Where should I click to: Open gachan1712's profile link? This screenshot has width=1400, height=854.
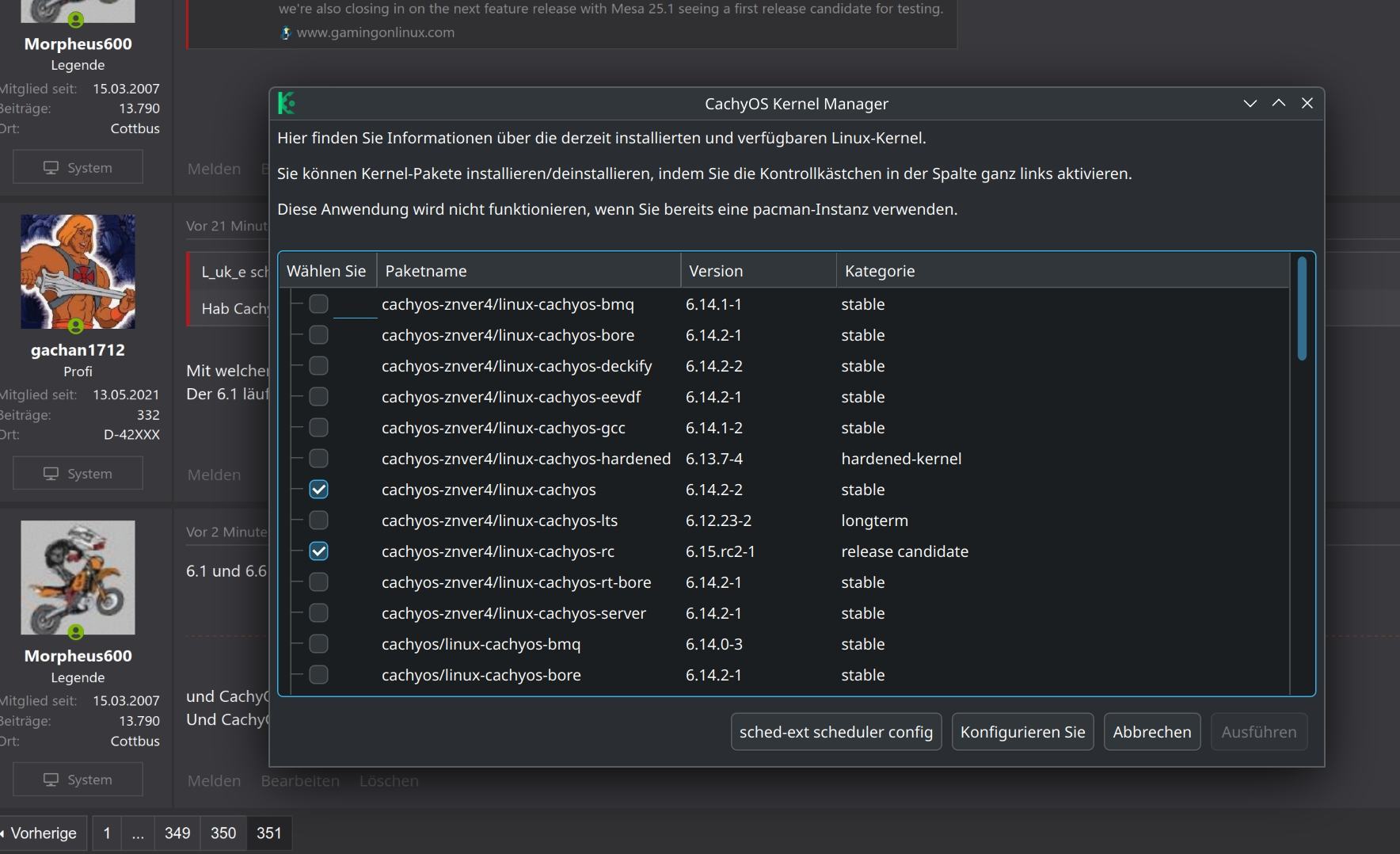tap(78, 349)
